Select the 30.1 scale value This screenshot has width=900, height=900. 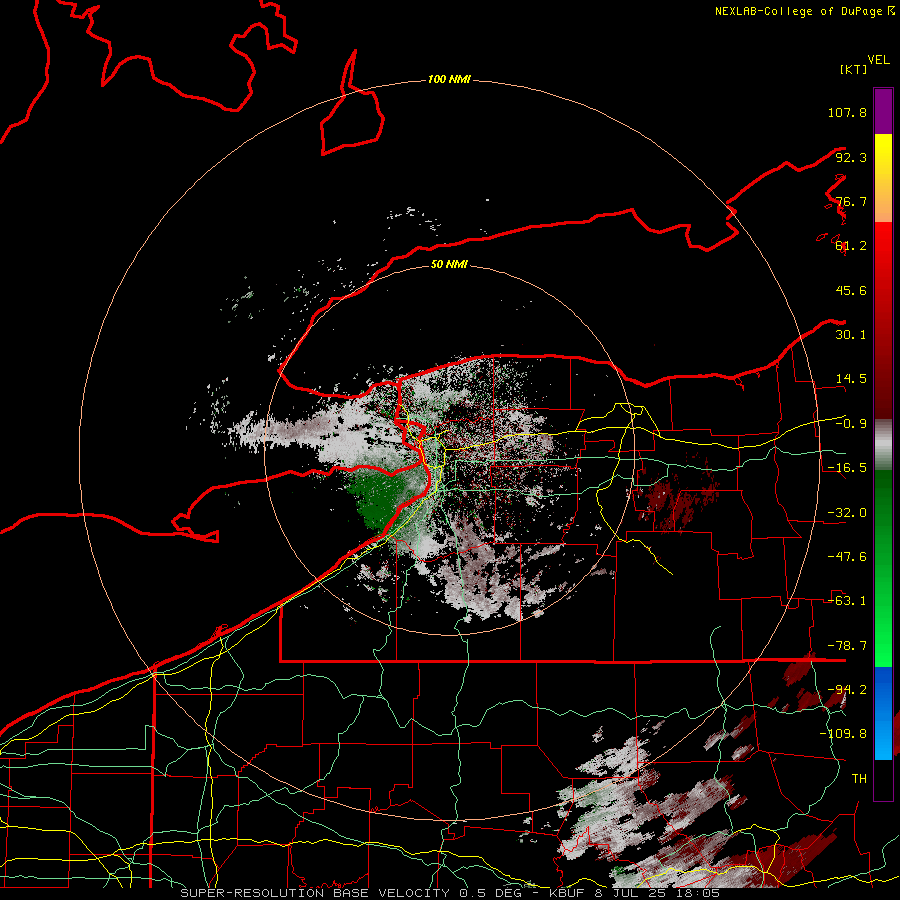pyautogui.click(x=851, y=335)
